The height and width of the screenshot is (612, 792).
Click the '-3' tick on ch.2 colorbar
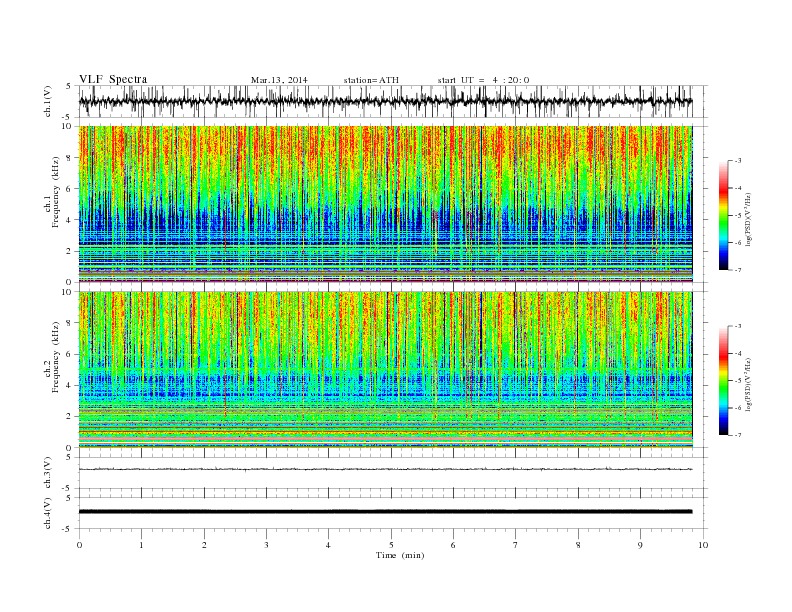tap(736, 326)
